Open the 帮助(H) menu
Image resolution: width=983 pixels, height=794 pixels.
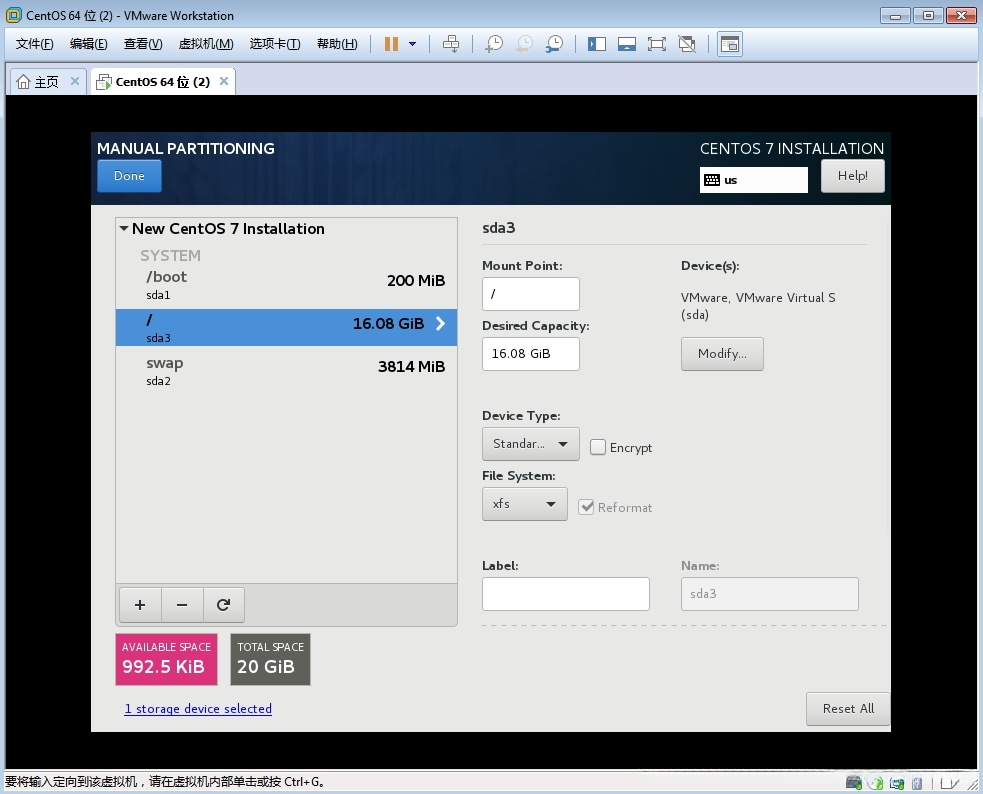[x=337, y=44]
